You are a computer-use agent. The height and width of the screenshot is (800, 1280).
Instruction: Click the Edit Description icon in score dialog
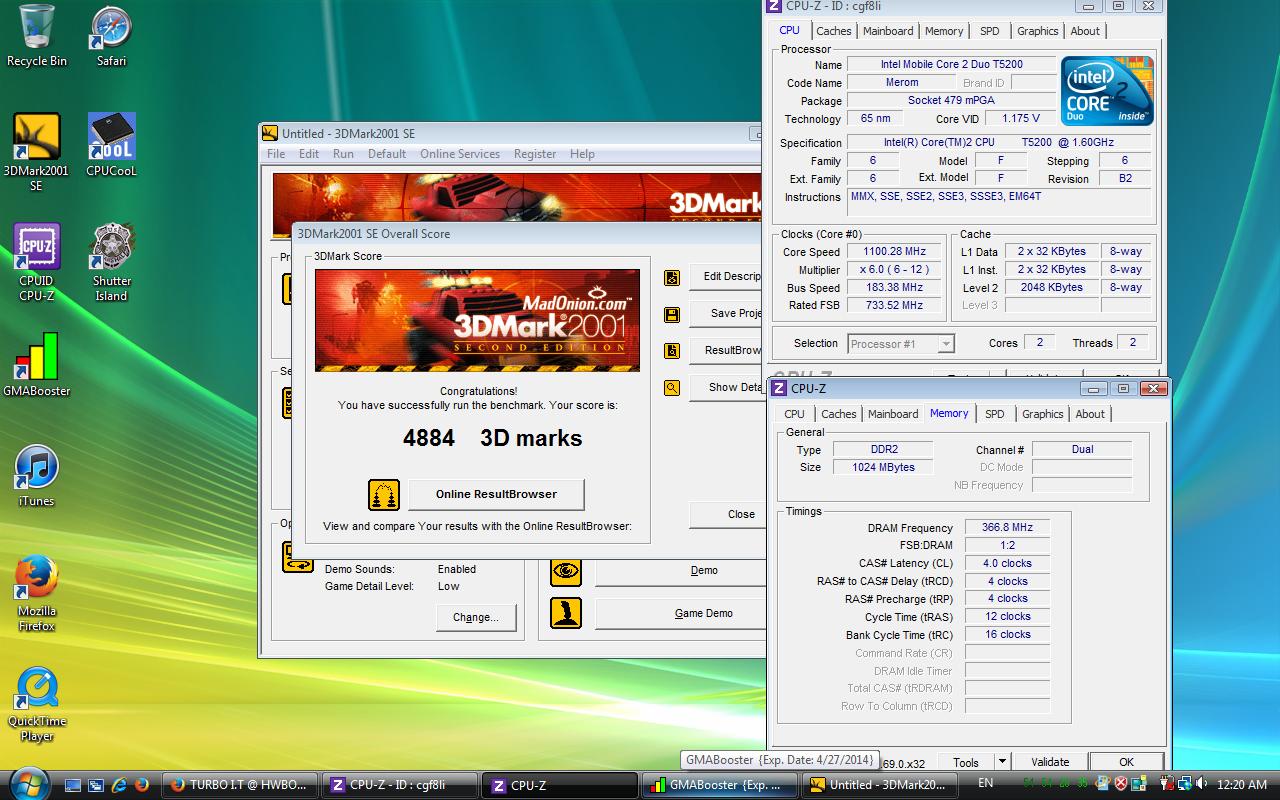point(672,277)
